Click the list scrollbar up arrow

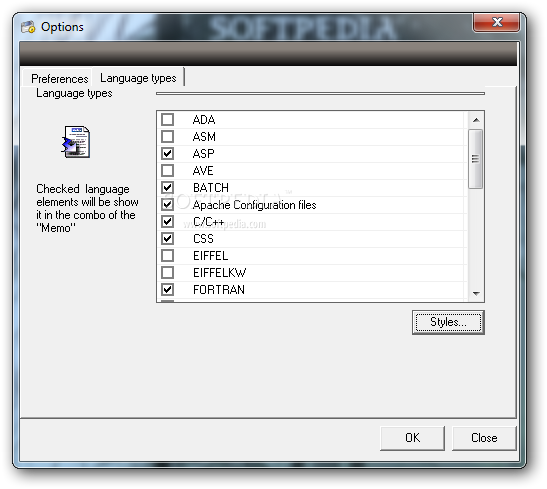tap(476, 120)
